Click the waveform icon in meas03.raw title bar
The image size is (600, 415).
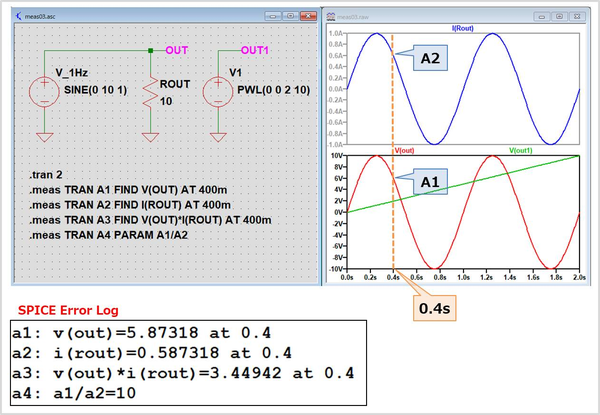pyautogui.click(x=332, y=17)
